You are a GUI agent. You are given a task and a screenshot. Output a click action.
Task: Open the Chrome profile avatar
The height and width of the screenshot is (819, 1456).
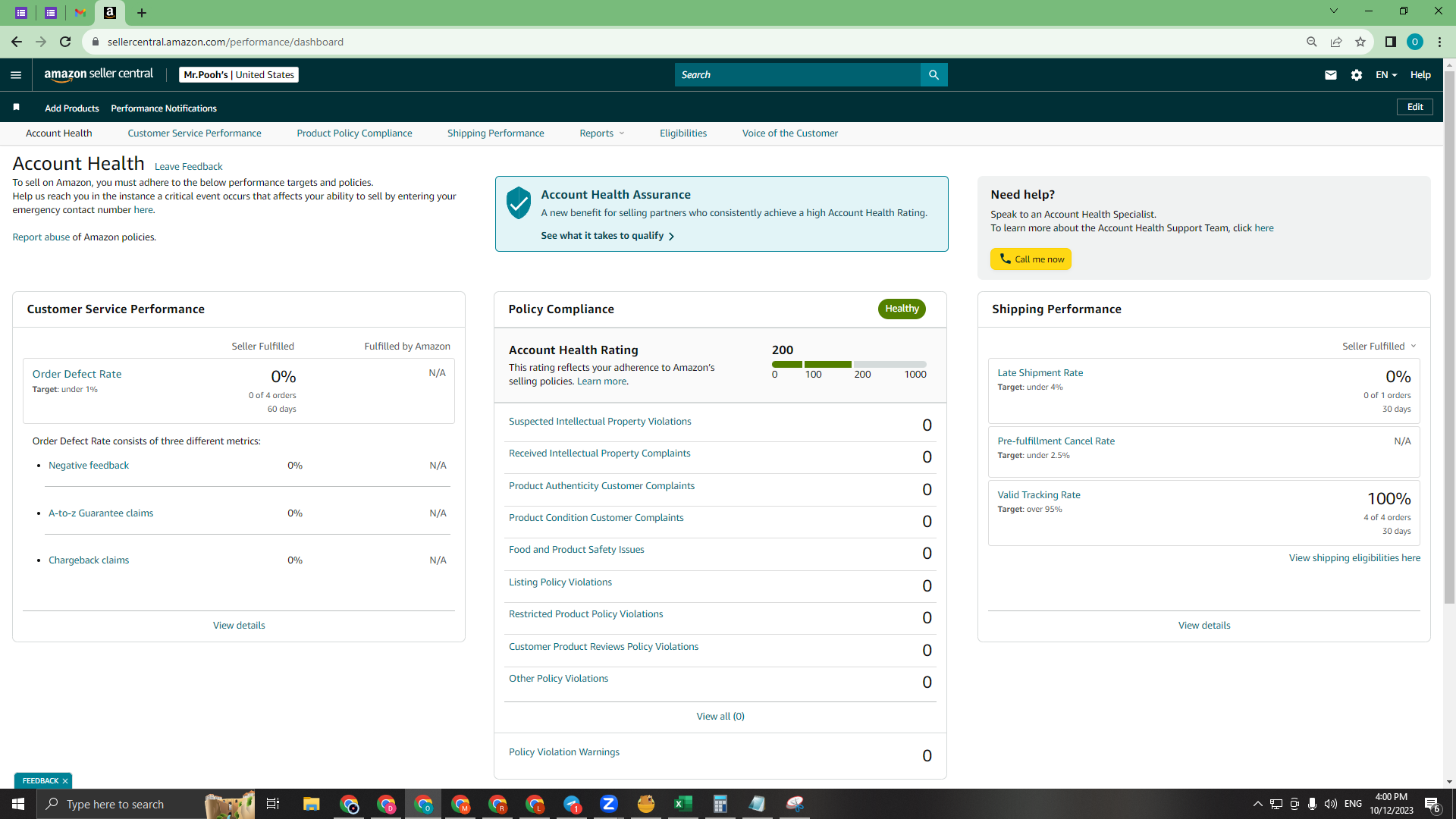(1414, 42)
